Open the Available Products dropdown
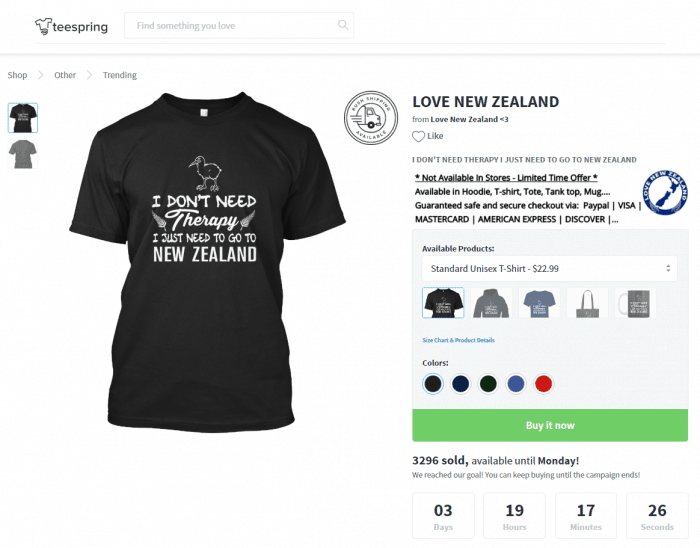Screen dimensions: 700x548 tap(549, 269)
